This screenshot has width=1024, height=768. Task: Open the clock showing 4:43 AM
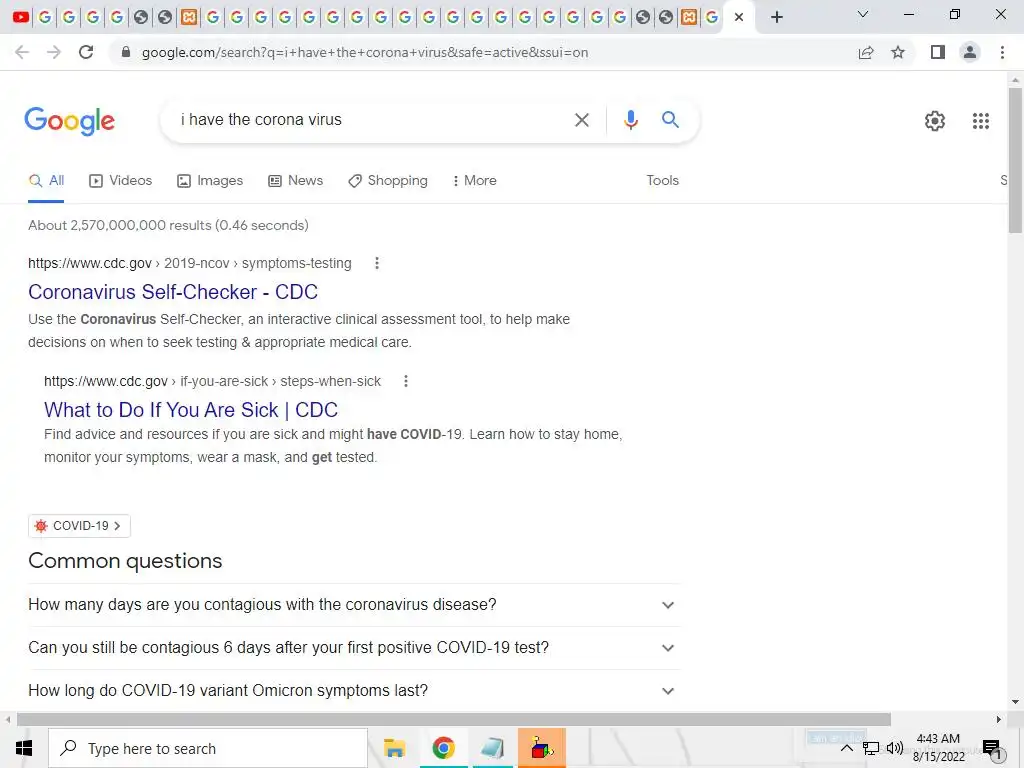(938, 748)
